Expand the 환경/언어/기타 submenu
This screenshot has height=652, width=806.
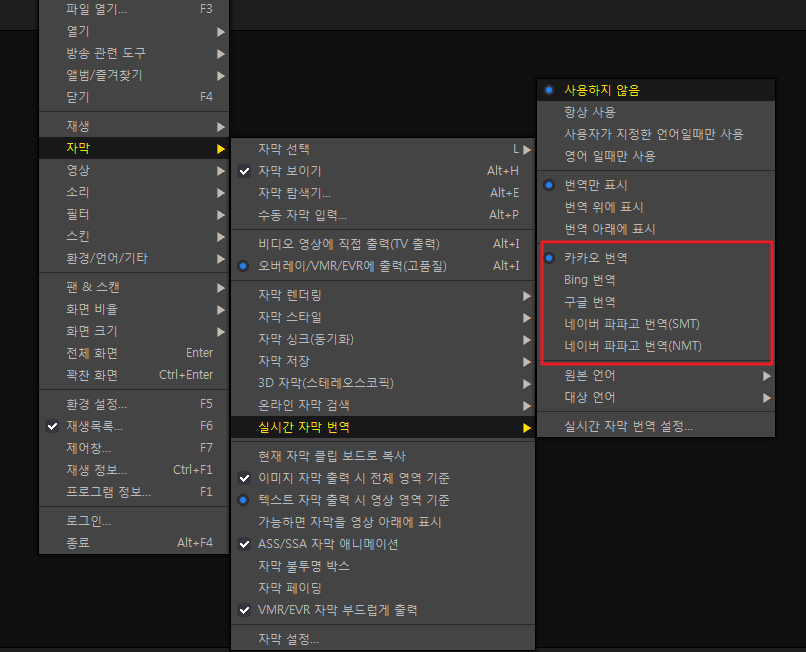point(134,258)
